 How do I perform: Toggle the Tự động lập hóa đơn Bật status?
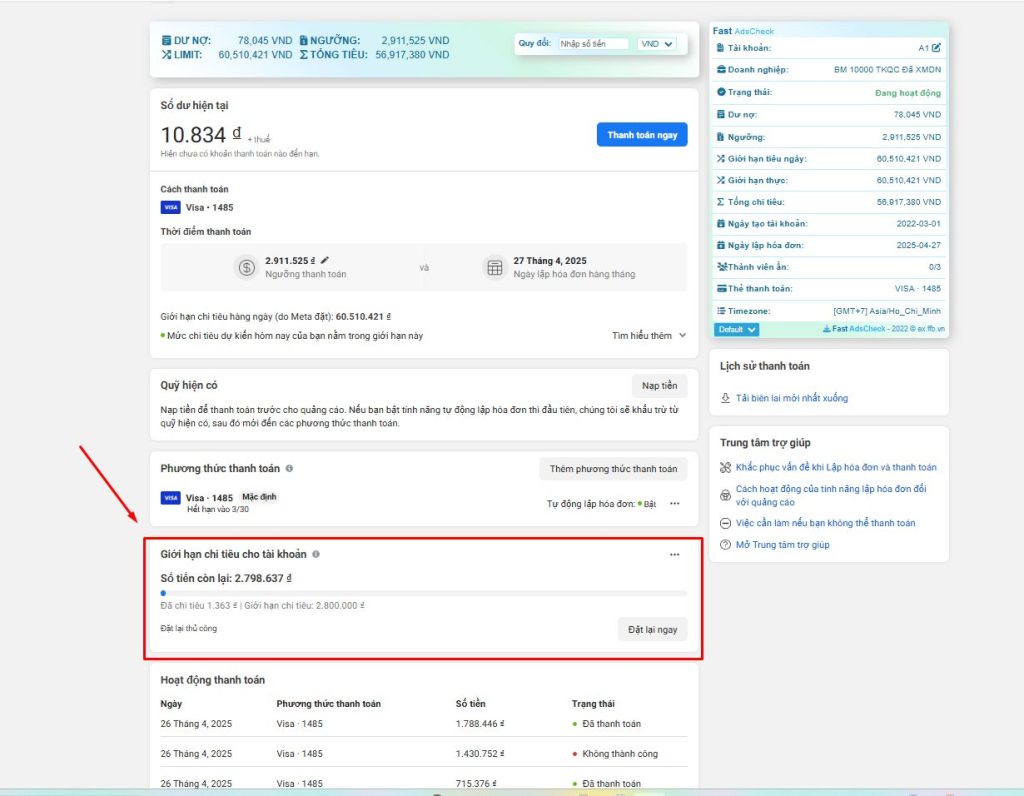(645, 504)
